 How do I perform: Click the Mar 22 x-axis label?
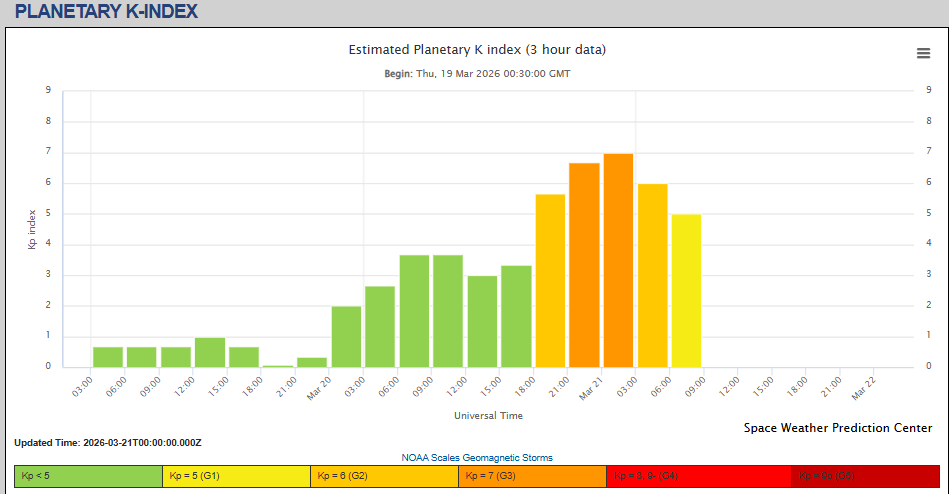point(864,389)
